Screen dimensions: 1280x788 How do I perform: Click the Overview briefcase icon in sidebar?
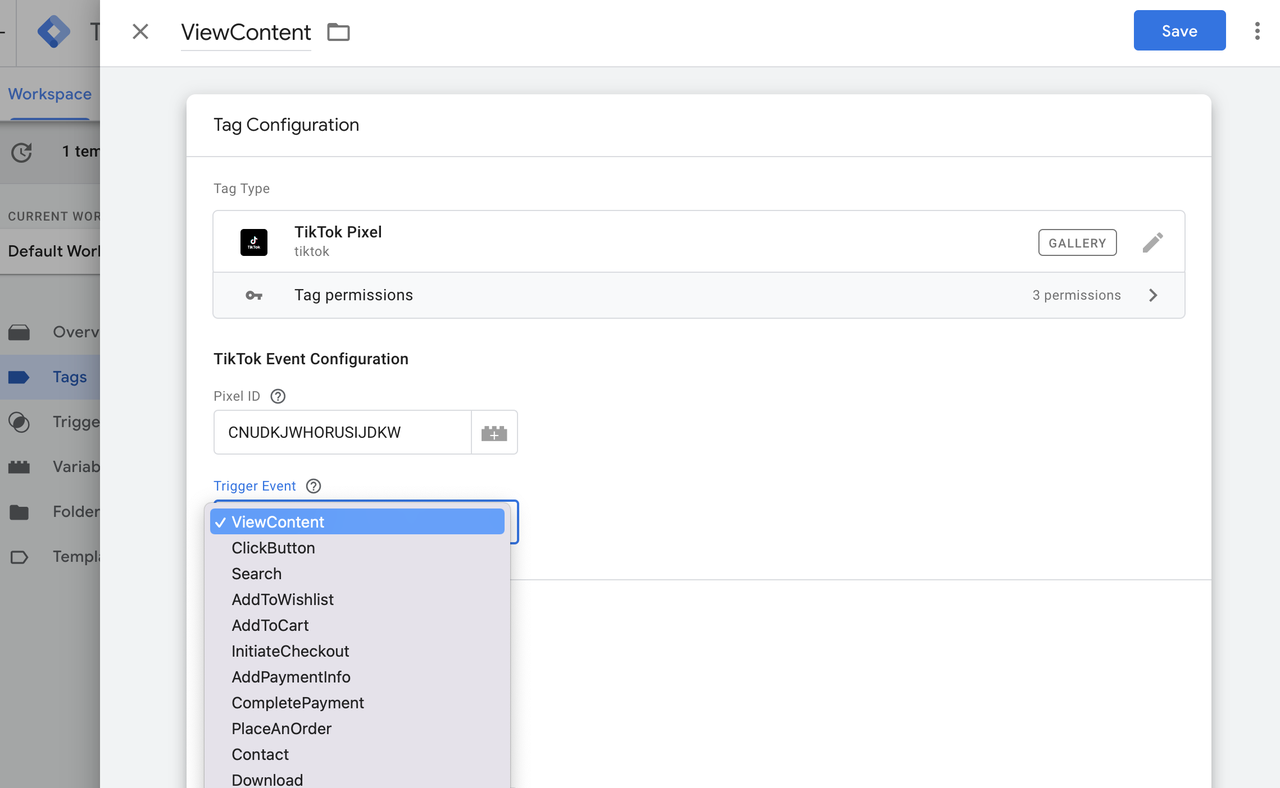(19, 332)
